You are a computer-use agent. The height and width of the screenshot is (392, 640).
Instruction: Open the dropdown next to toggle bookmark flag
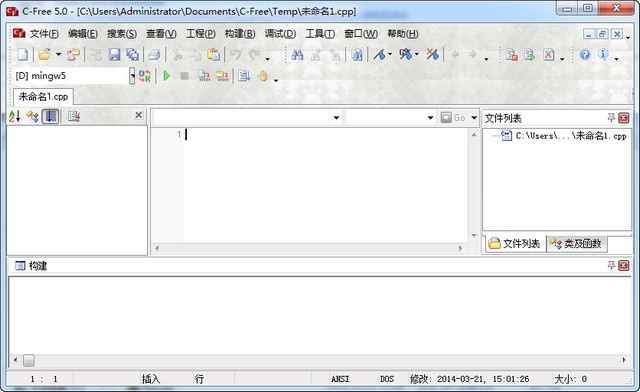point(390,54)
